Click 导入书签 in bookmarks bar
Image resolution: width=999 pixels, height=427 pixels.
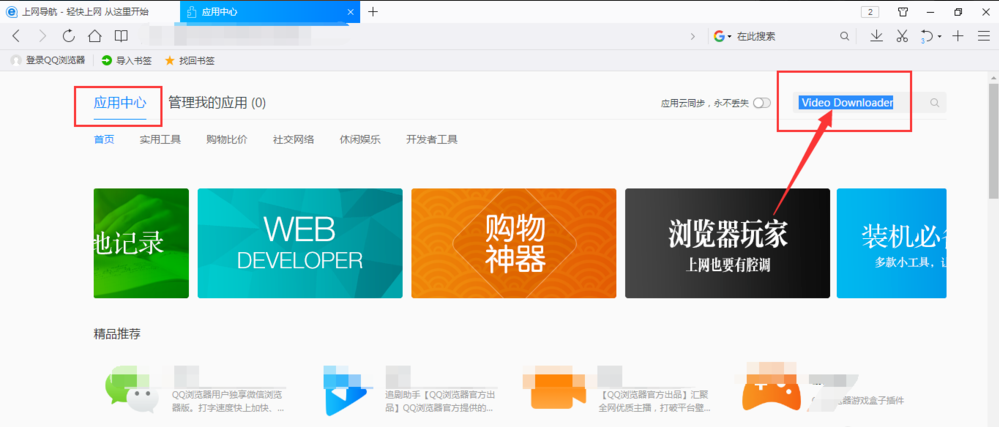tap(127, 61)
